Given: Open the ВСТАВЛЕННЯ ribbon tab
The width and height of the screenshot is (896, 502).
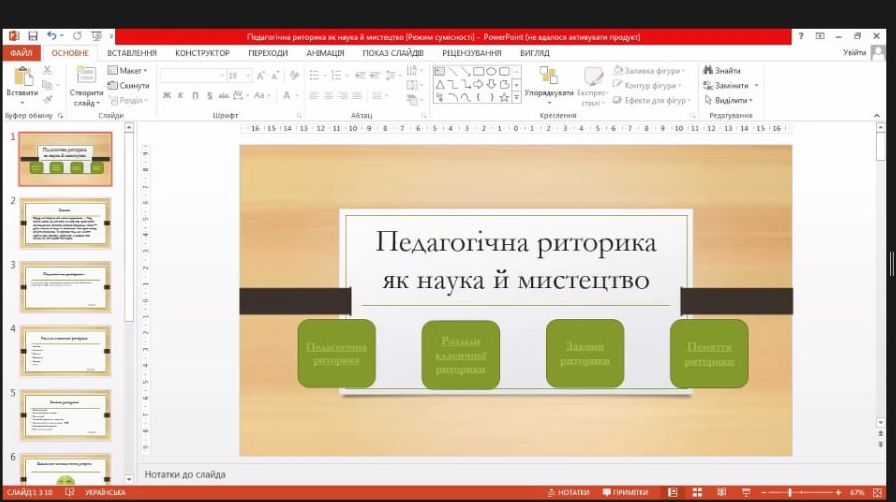Looking at the screenshot, I should click(x=132, y=53).
